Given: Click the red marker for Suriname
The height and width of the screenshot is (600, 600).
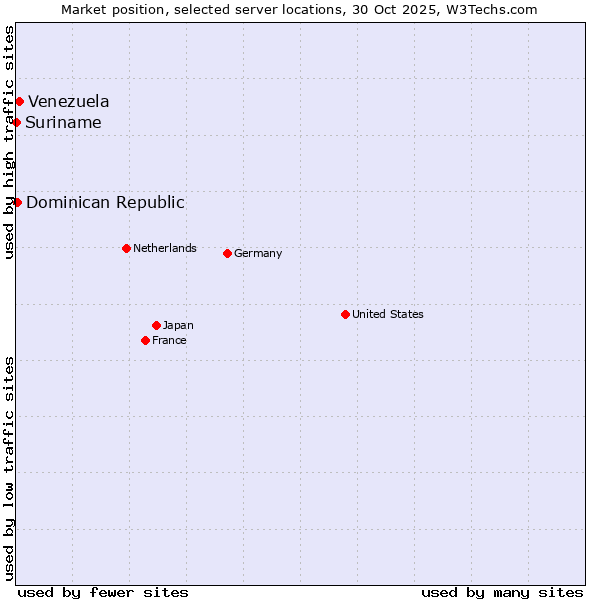Looking at the screenshot, I should point(16,122).
